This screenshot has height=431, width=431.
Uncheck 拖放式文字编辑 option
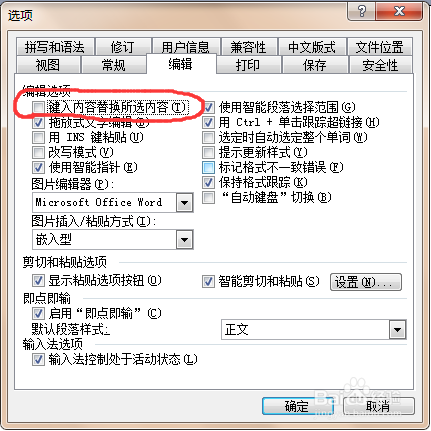tap(38, 123)
